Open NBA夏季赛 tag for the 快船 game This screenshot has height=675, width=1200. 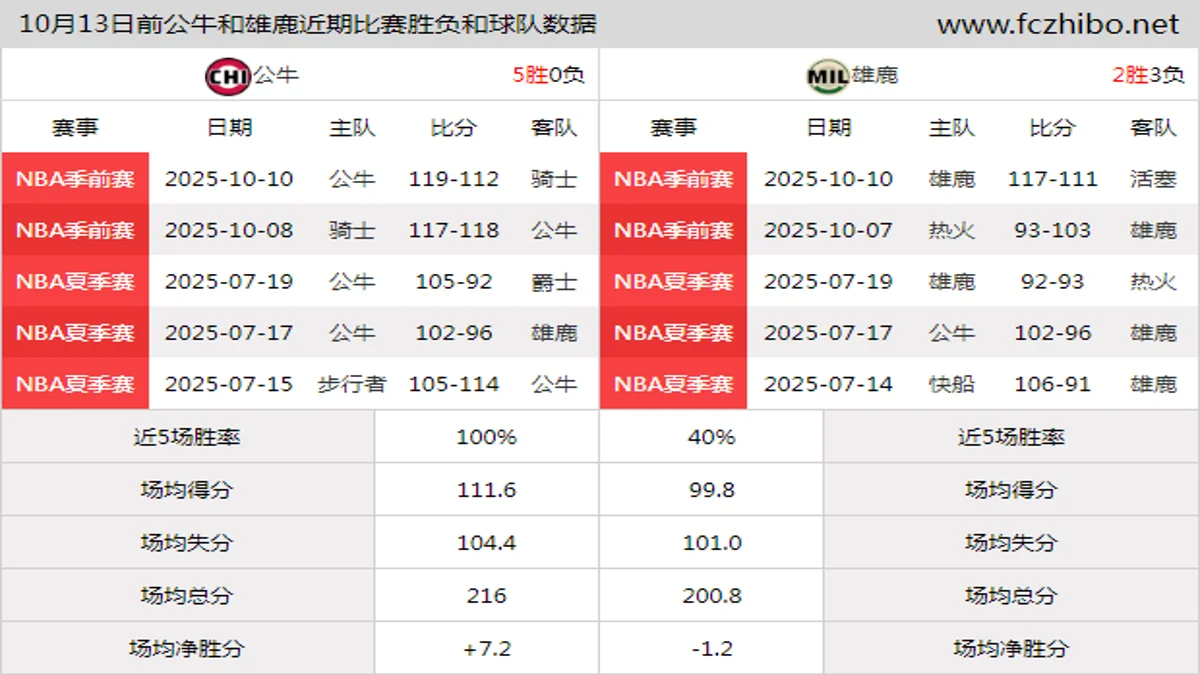coord(673,384)
